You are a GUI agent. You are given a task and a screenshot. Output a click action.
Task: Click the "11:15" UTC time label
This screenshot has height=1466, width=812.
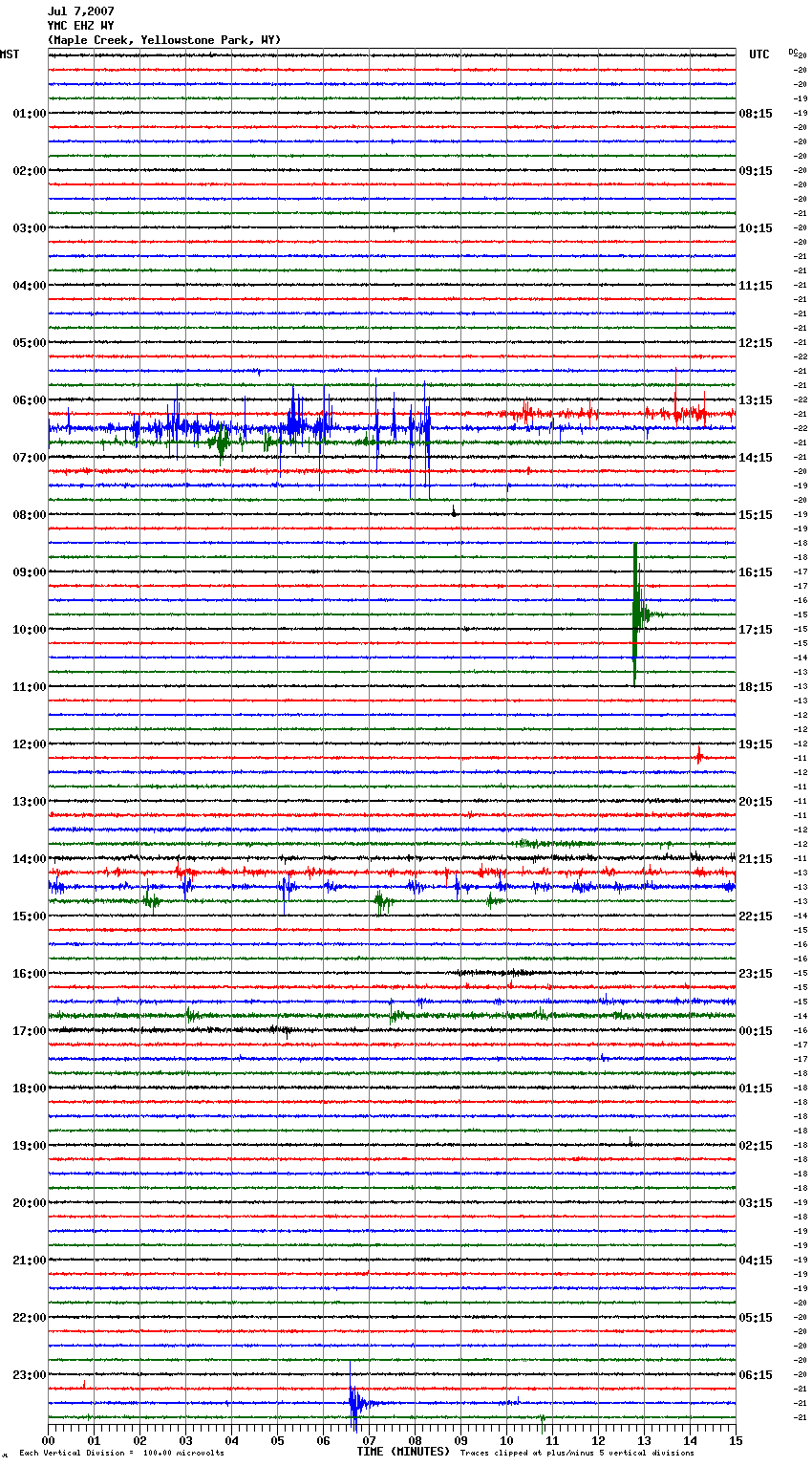point(756,286)
